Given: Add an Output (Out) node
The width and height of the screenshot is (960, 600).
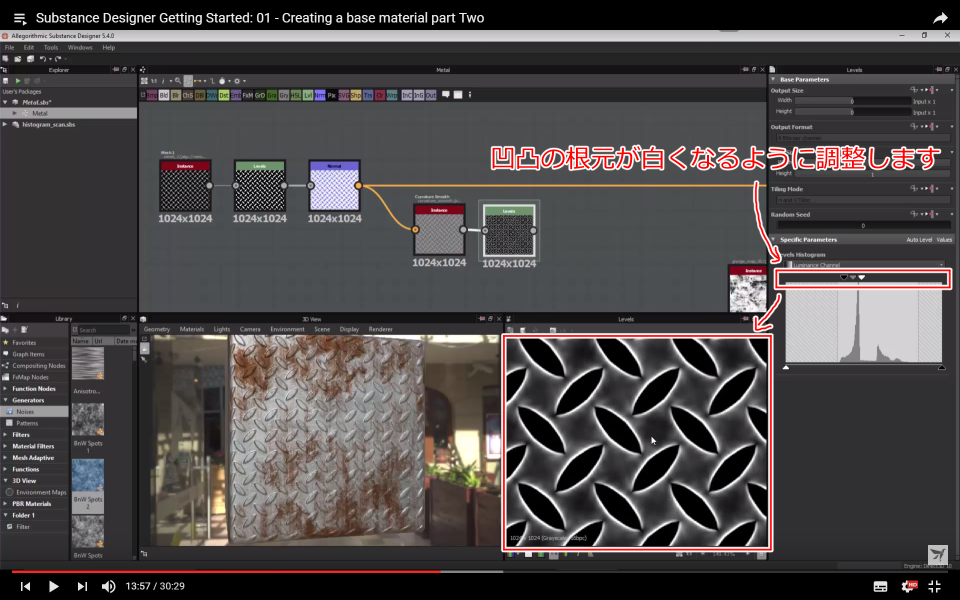Looking at the screenshot, I should [431, 95].
